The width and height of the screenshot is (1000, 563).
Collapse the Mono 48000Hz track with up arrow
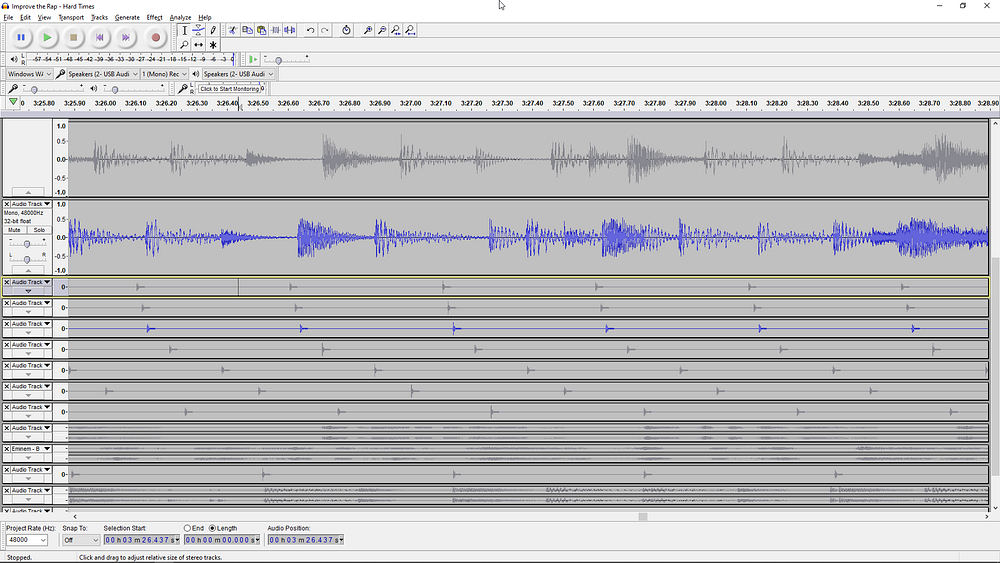28,270
